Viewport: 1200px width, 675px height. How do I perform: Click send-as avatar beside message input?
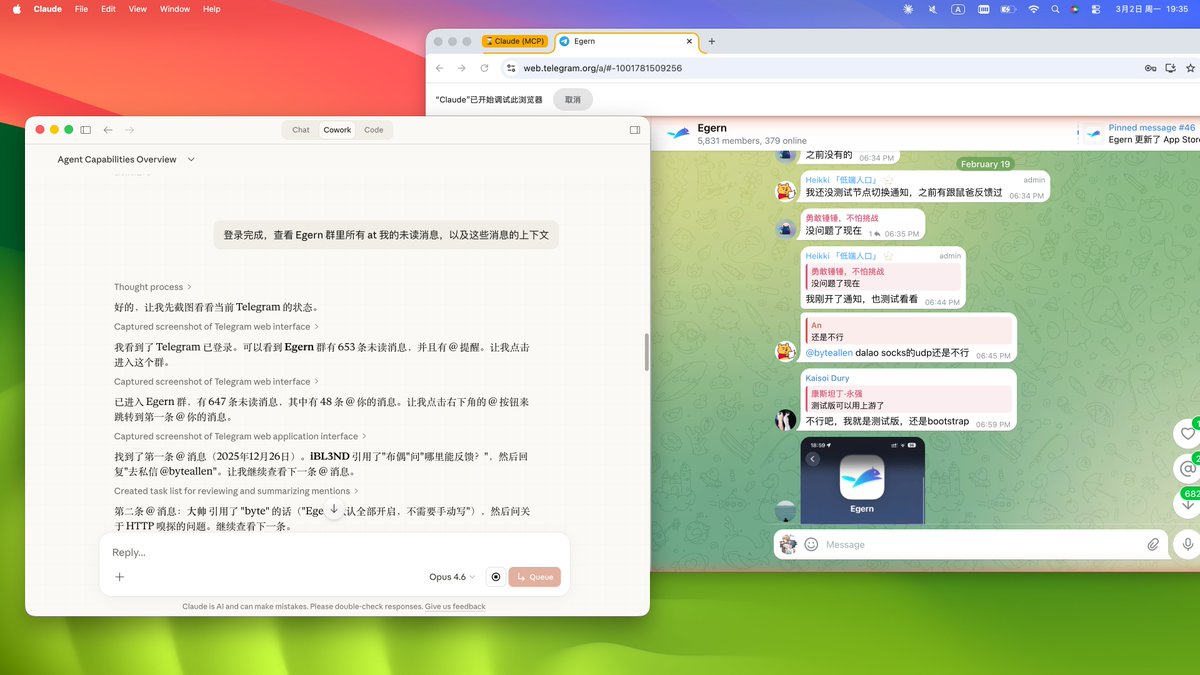point(788,544)
